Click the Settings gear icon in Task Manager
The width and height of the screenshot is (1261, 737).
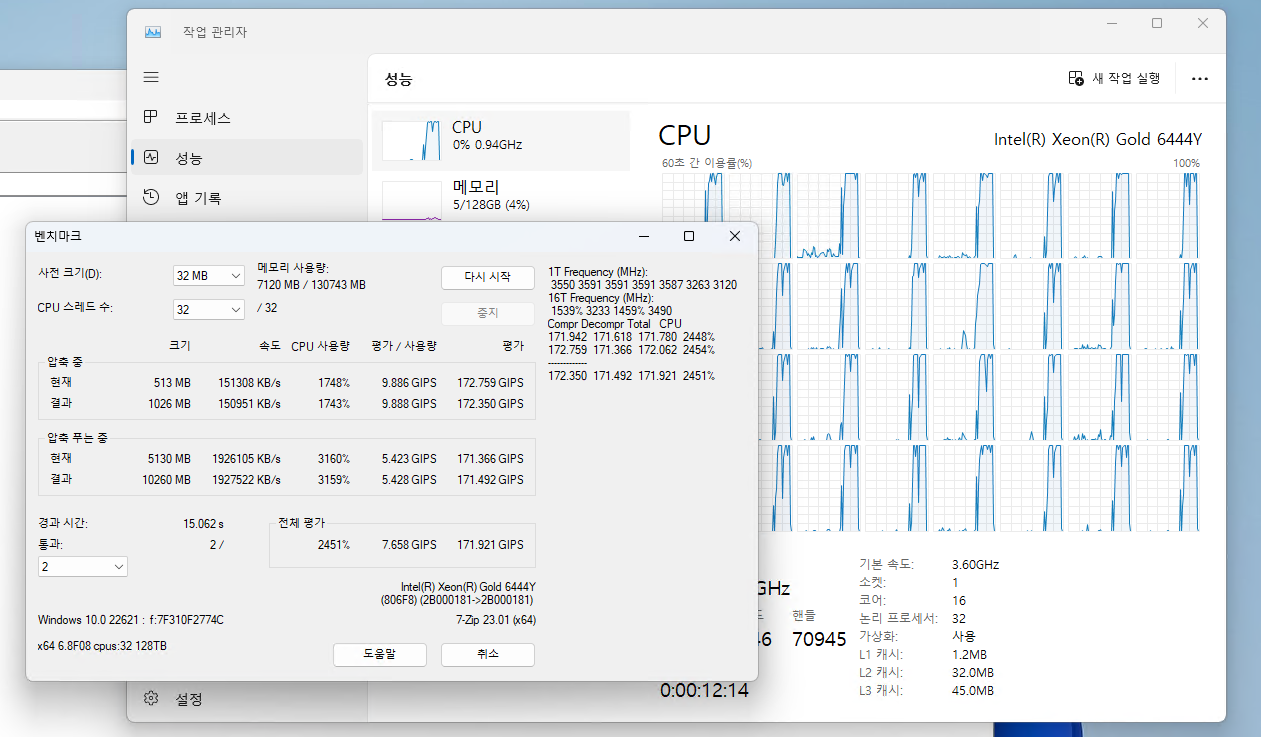pyautogui.click(x=151, y=698)
